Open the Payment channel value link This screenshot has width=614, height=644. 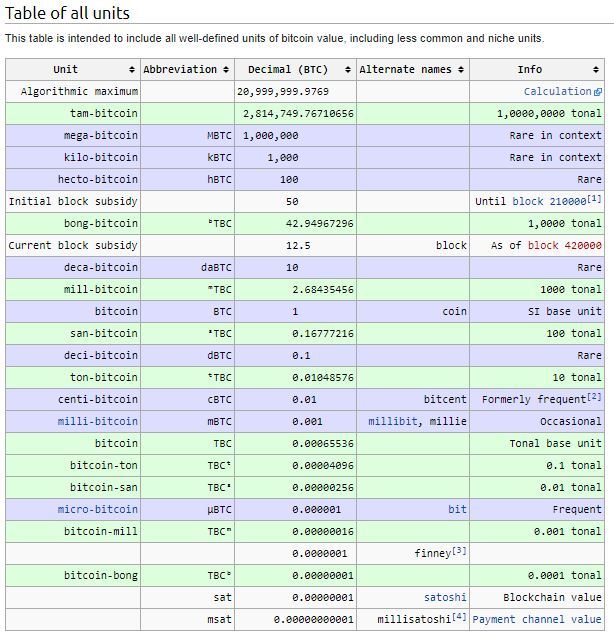pos(537,619)
